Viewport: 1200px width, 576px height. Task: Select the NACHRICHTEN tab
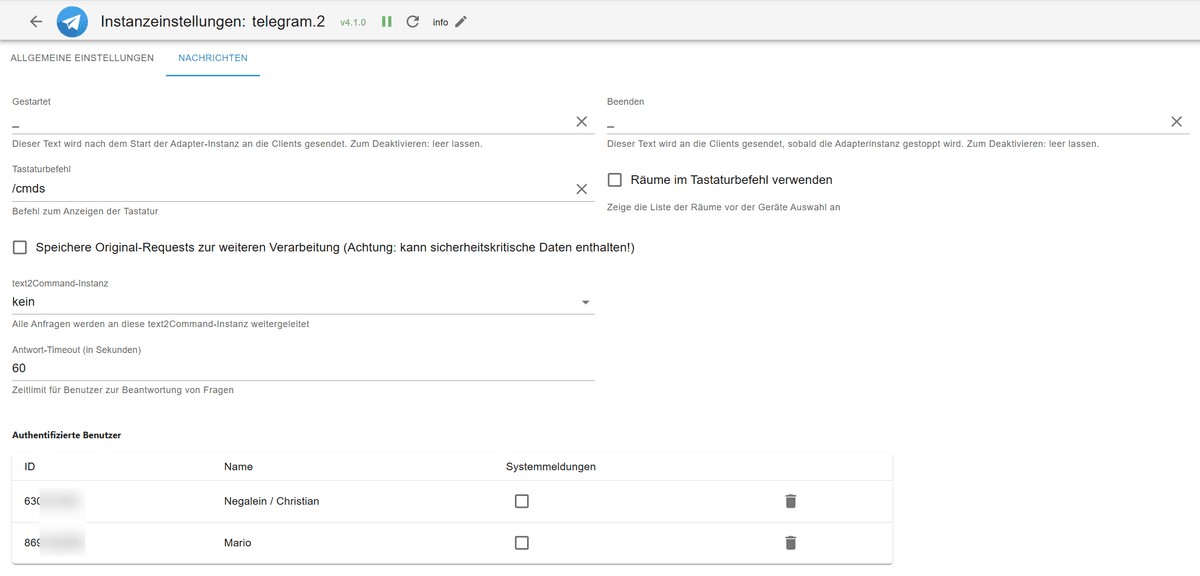tap(212, 58)
